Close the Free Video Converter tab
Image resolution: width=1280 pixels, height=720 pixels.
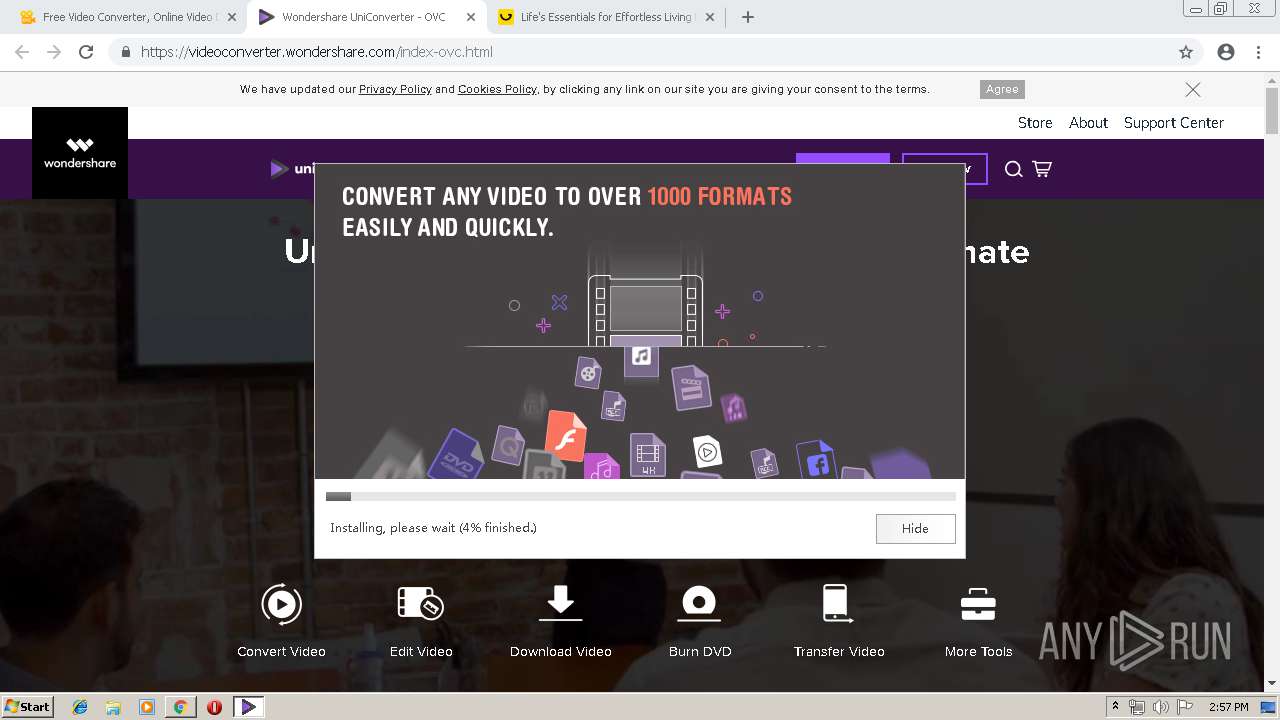232,17
